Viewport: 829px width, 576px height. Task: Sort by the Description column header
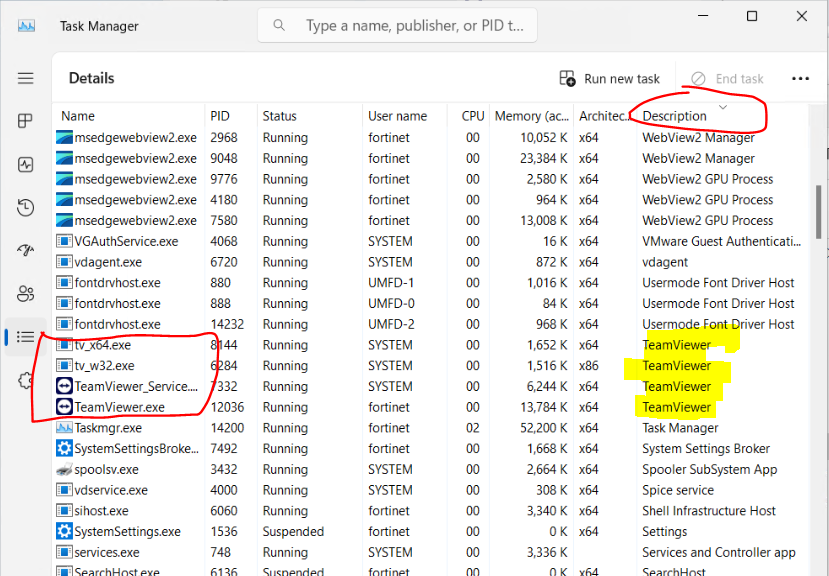pos(674,116)
